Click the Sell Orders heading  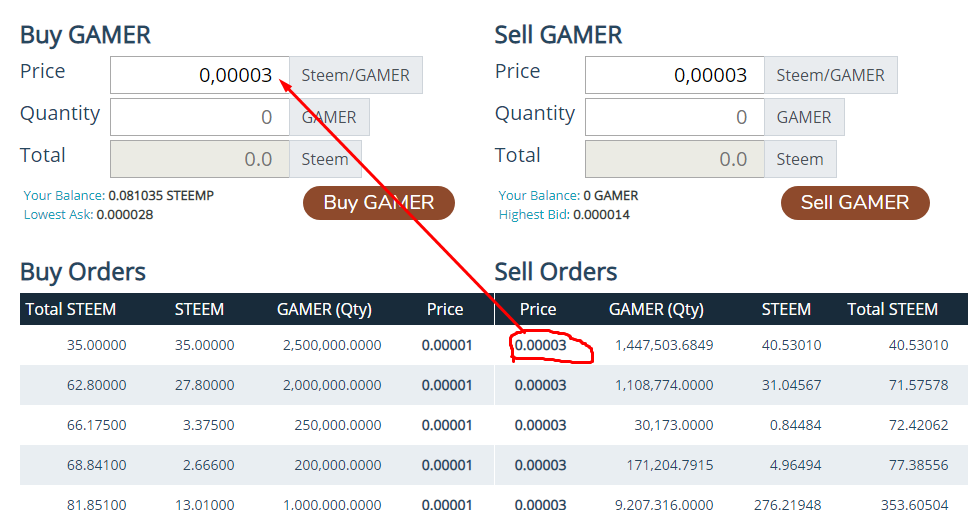[x=556, y=272]
